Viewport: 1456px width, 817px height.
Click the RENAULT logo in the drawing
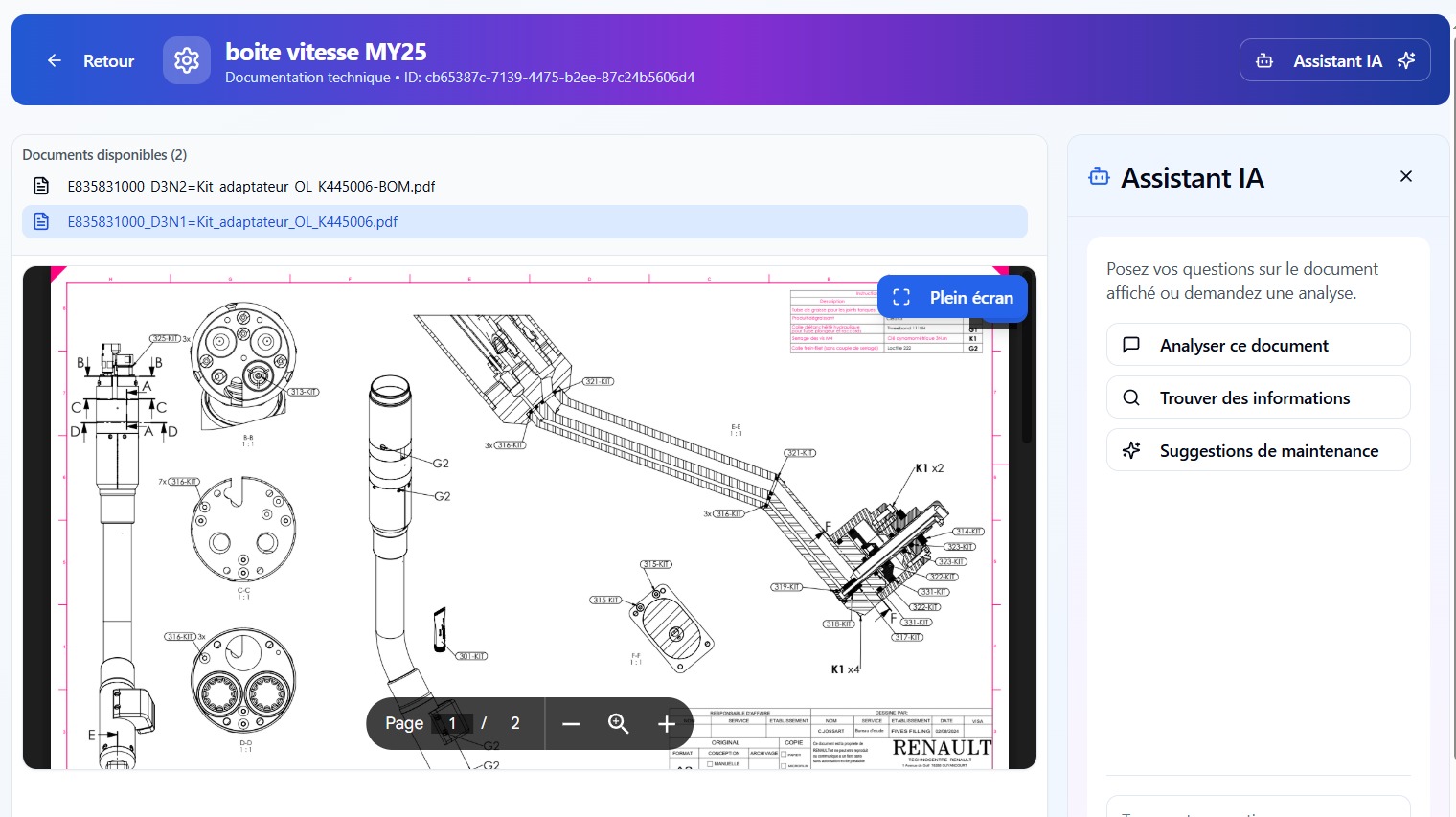[942, 748]
